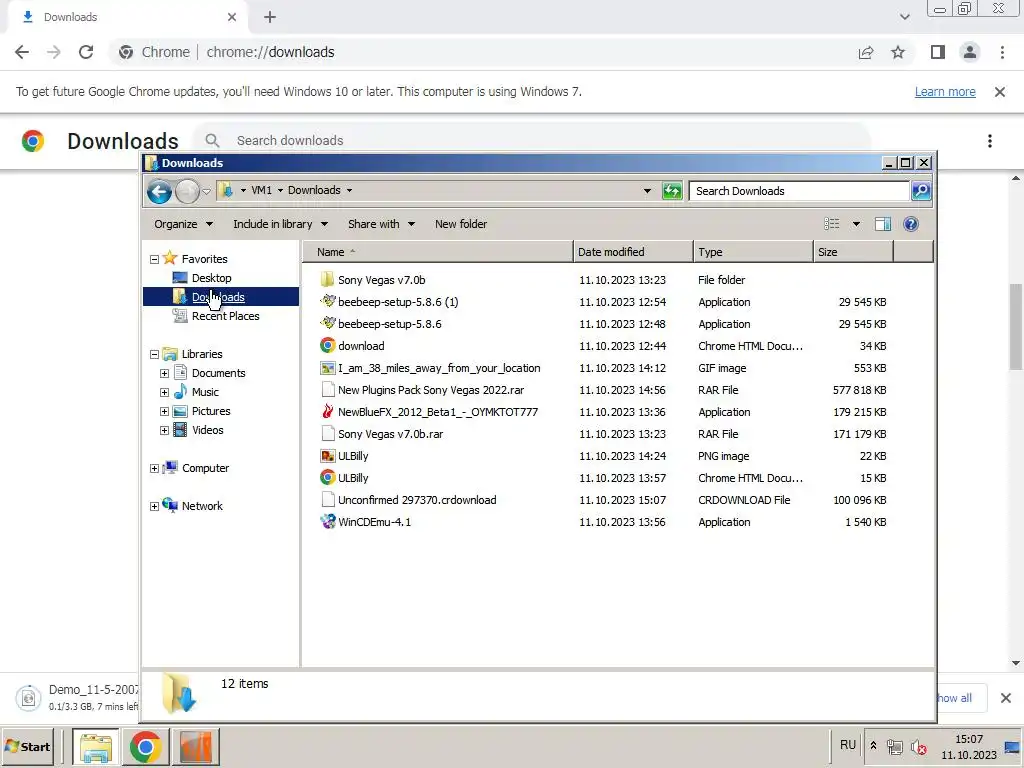Click the NewBlueFX_2012_Beta1 application icon
This screenshot has width=1024, height=768.
pyautogui.click(x=327, y=411)
